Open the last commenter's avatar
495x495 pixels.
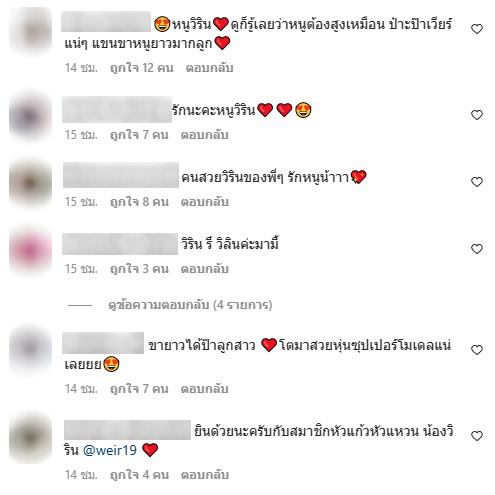(30, 438)
